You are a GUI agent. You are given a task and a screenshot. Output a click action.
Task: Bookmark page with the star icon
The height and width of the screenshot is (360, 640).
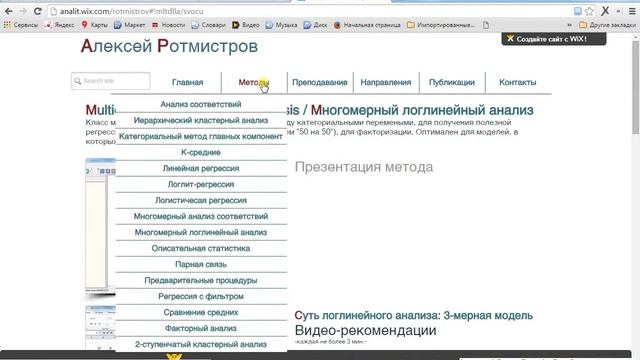589,11
